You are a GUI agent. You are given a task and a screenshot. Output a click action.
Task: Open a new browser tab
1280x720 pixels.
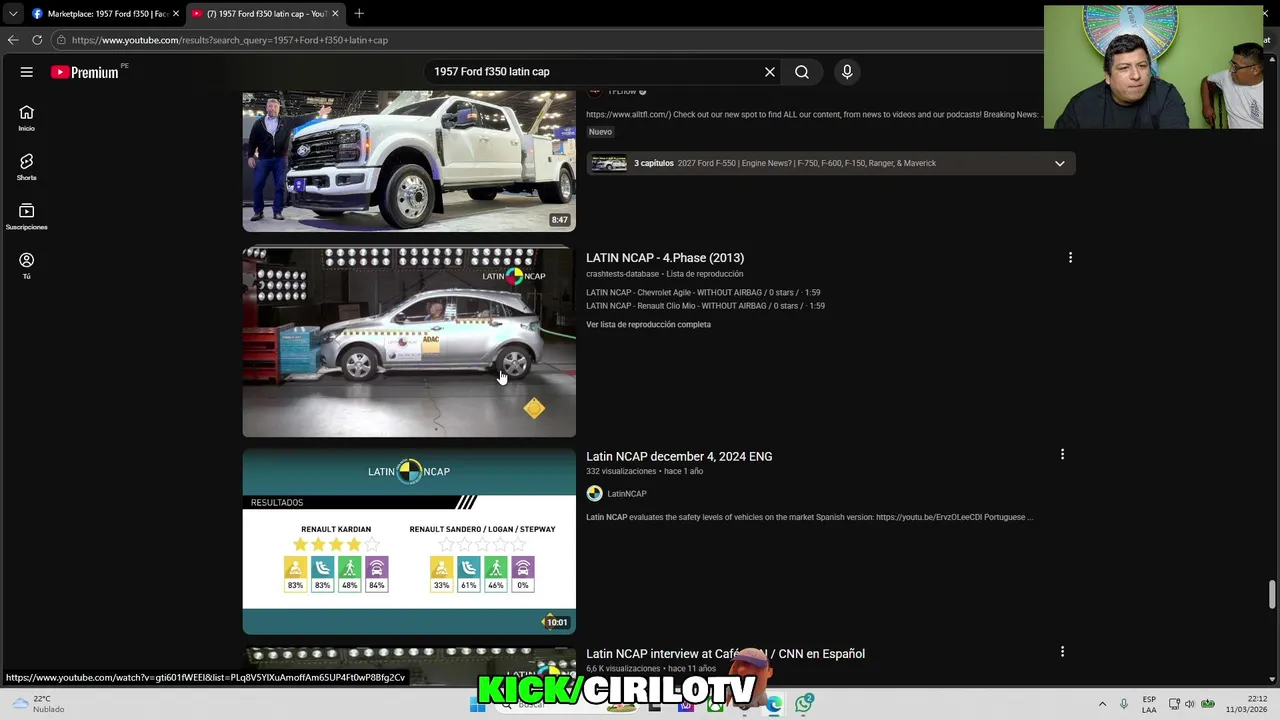[x=359, y=13]
